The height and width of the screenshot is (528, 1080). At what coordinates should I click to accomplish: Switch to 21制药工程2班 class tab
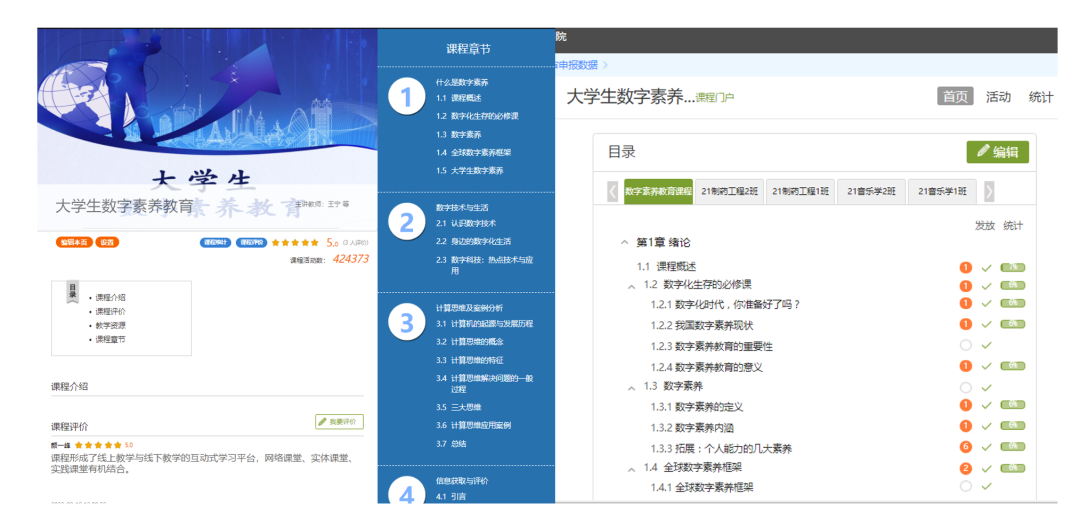click(729, 191)
